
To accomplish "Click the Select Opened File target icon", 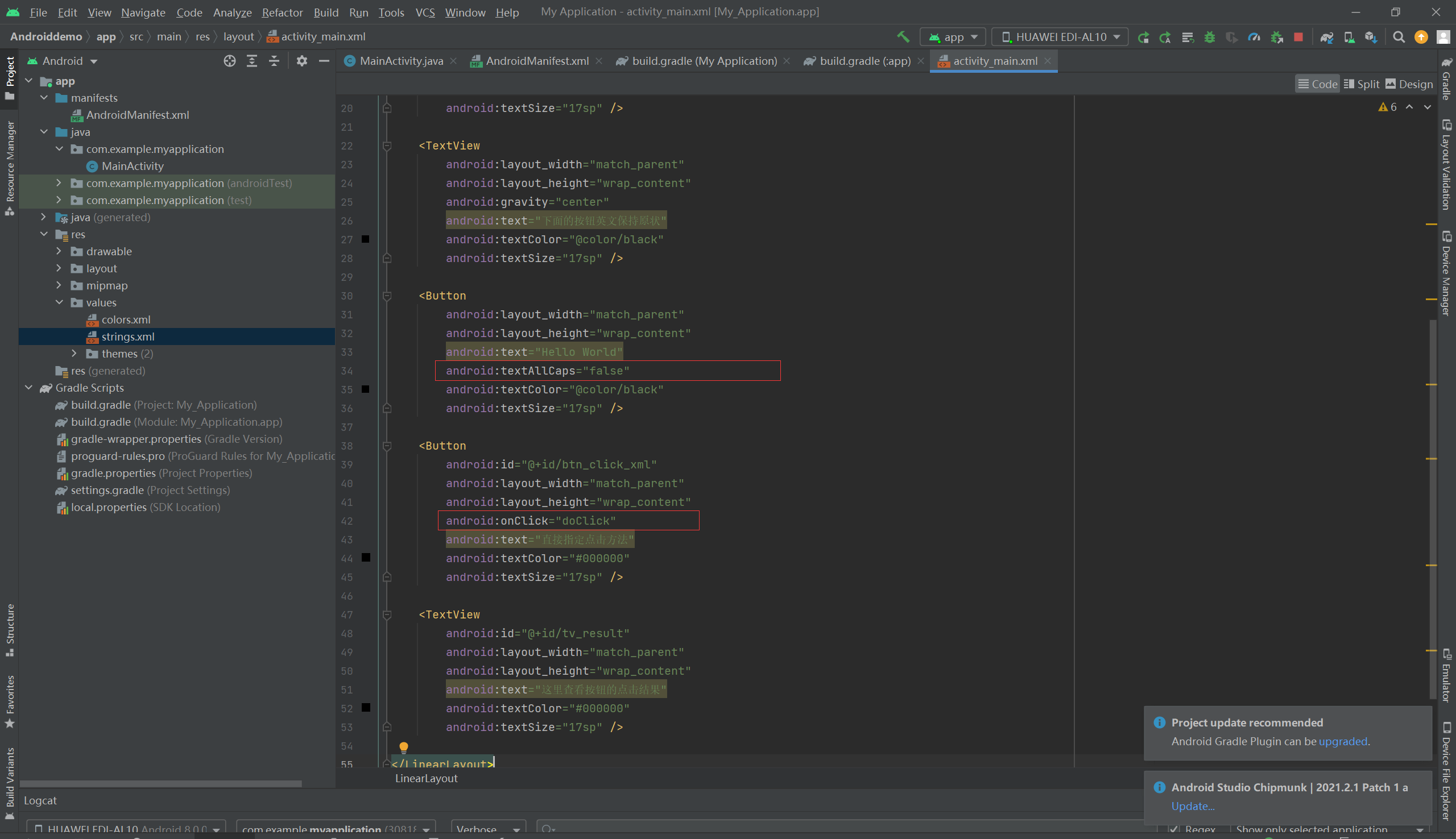I will 229,60.
